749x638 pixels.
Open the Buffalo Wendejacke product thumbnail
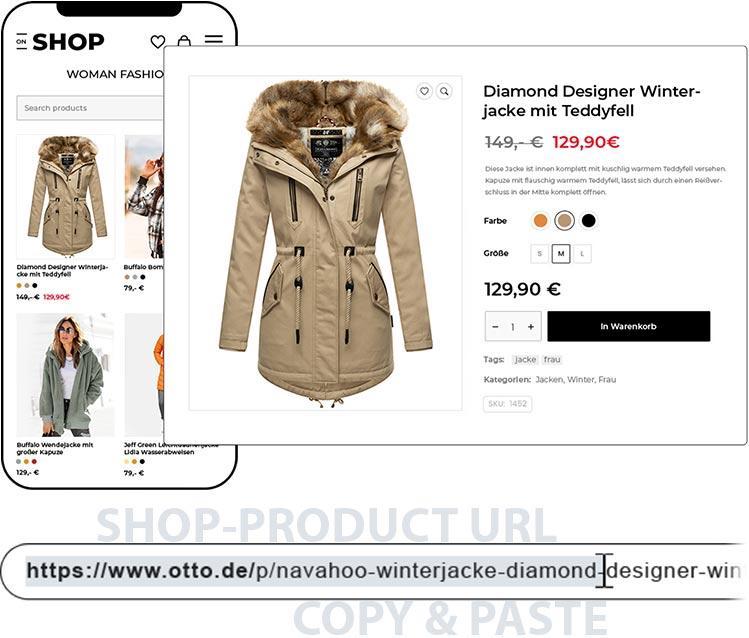(65, 375)
